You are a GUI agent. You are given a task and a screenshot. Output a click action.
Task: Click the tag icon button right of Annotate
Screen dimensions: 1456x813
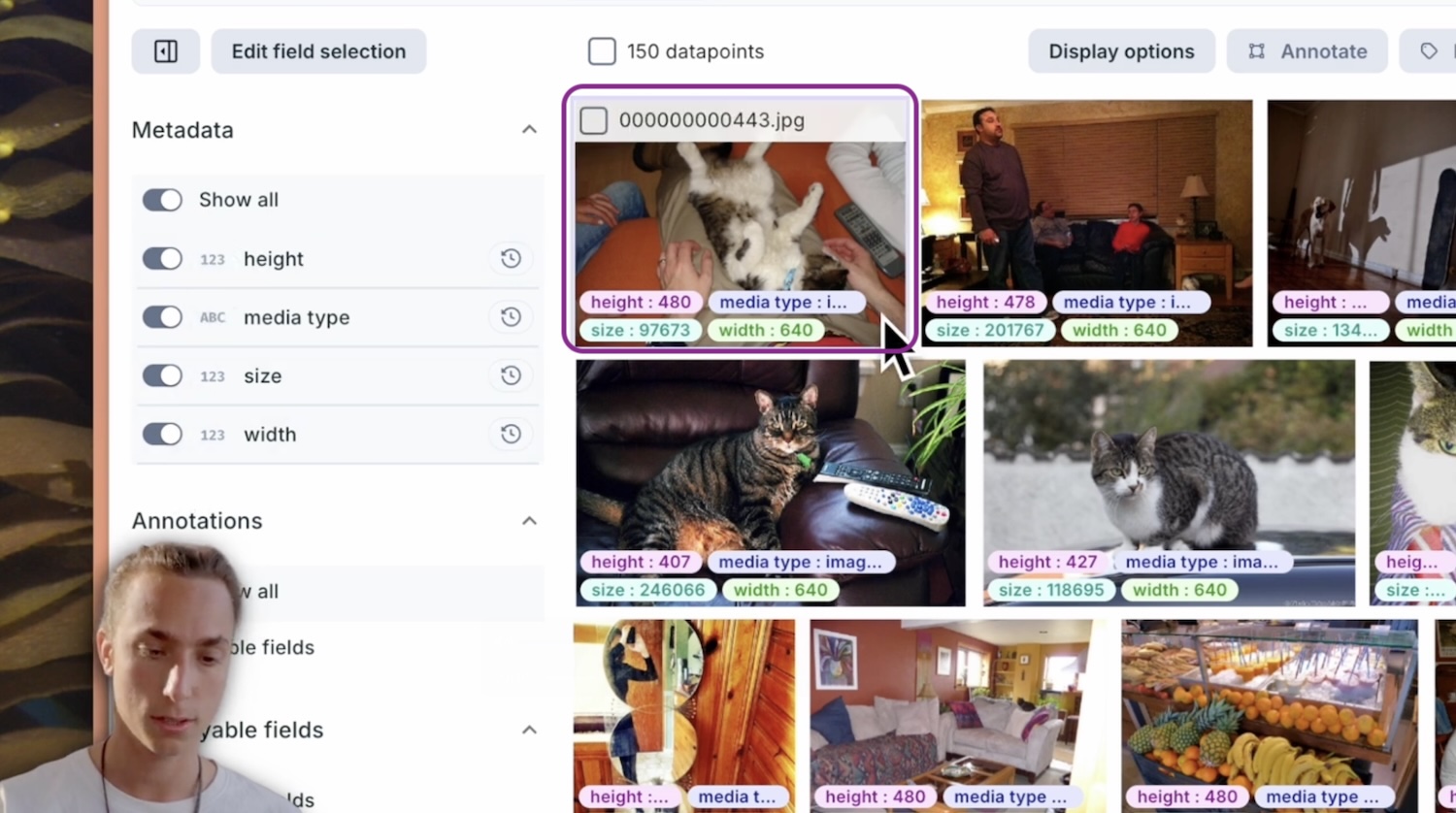click(x=1428, y=51)
